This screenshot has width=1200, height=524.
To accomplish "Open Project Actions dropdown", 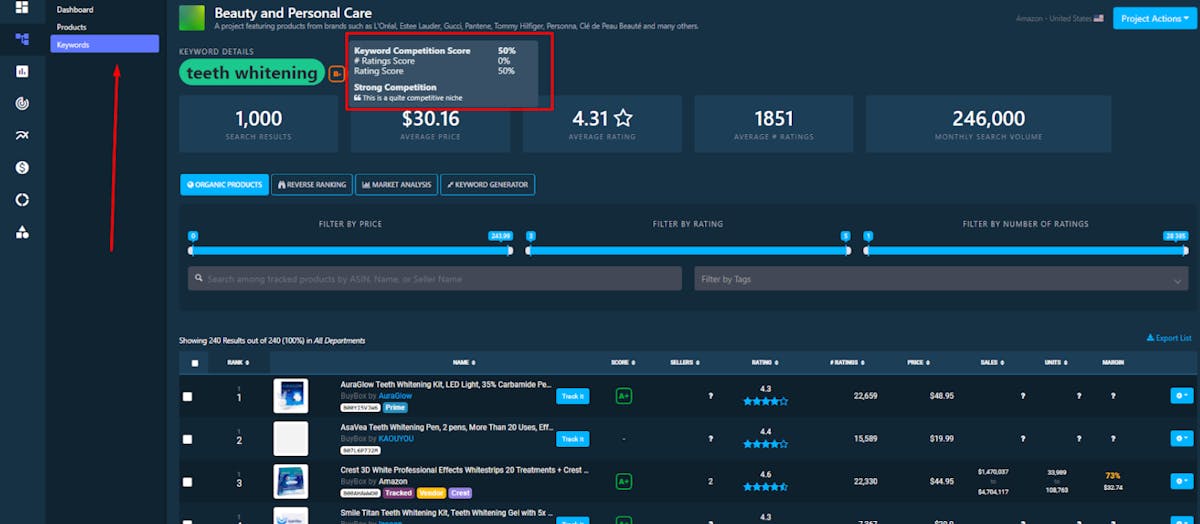I will (1154, 18).
